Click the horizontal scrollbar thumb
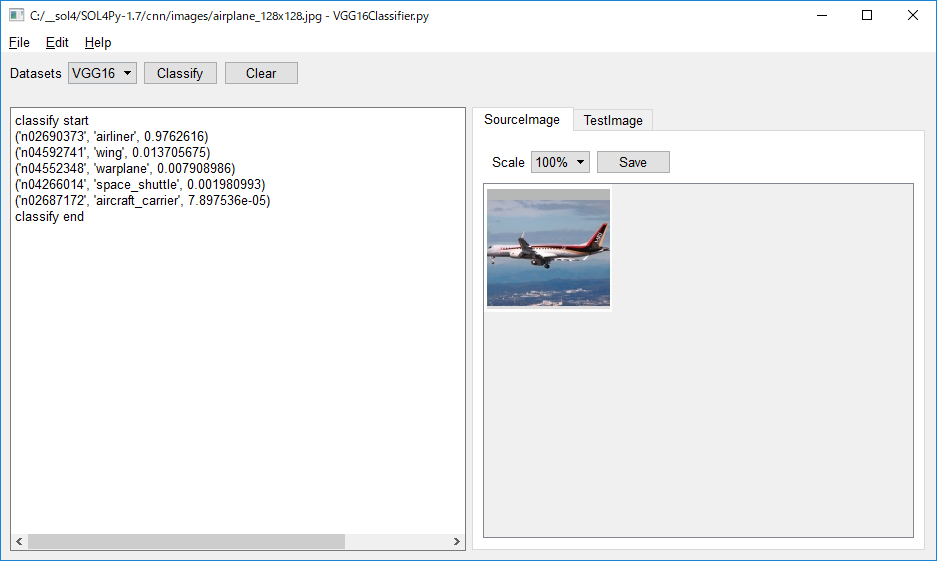 (186, 541)
